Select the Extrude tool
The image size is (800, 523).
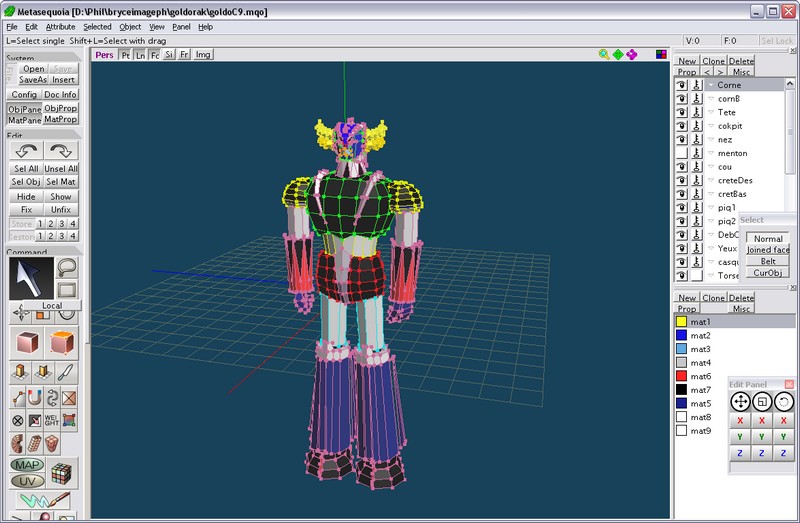pos(20,372)
